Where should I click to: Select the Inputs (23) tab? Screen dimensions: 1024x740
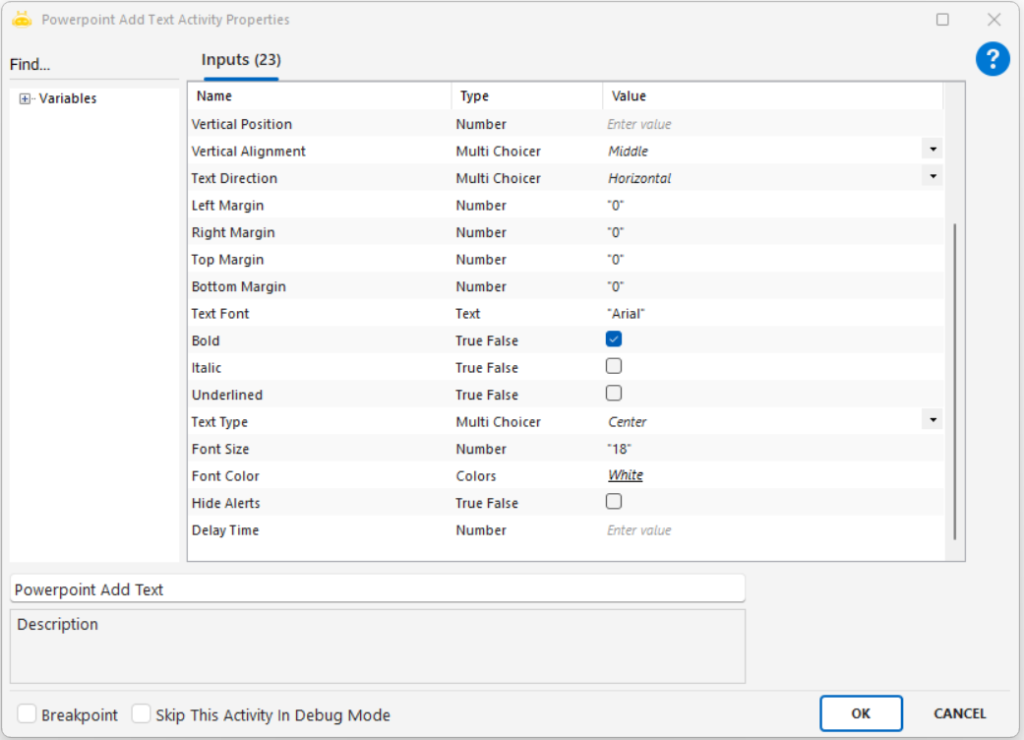click(x=240, y=60)
